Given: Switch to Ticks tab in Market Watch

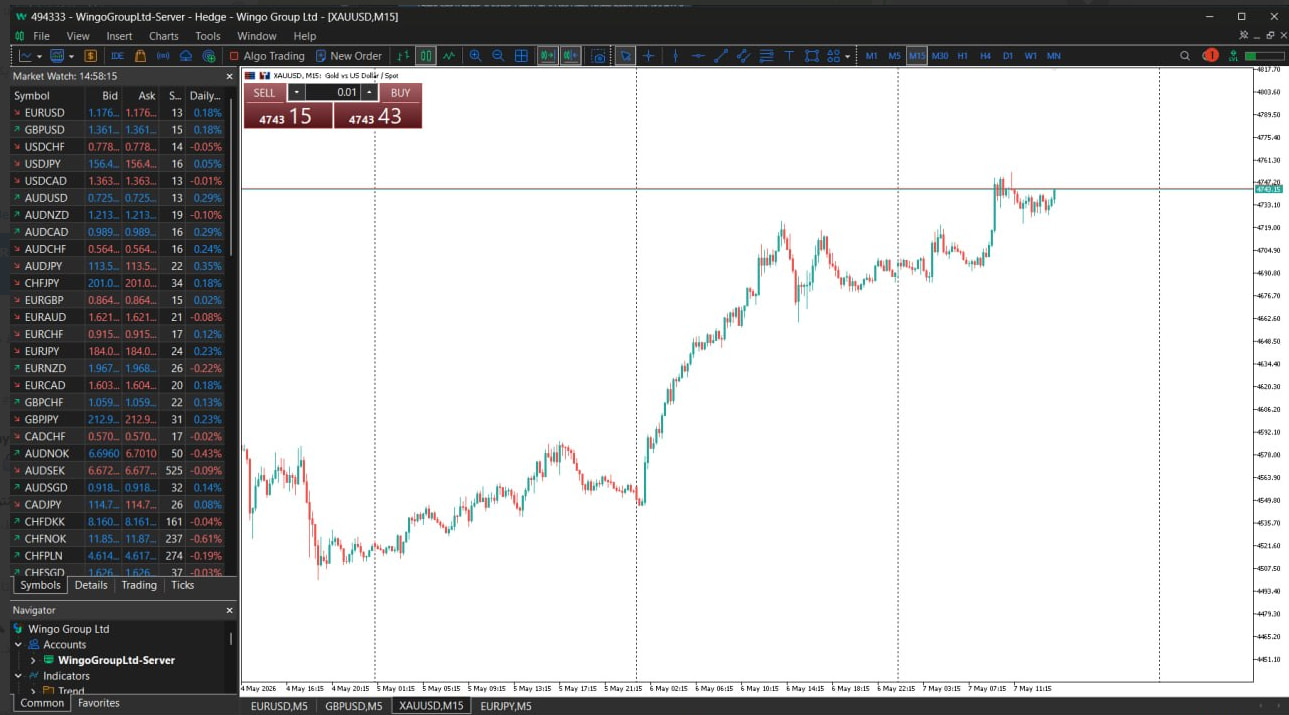Looking at the screenshot, I should tap(182, 585).
